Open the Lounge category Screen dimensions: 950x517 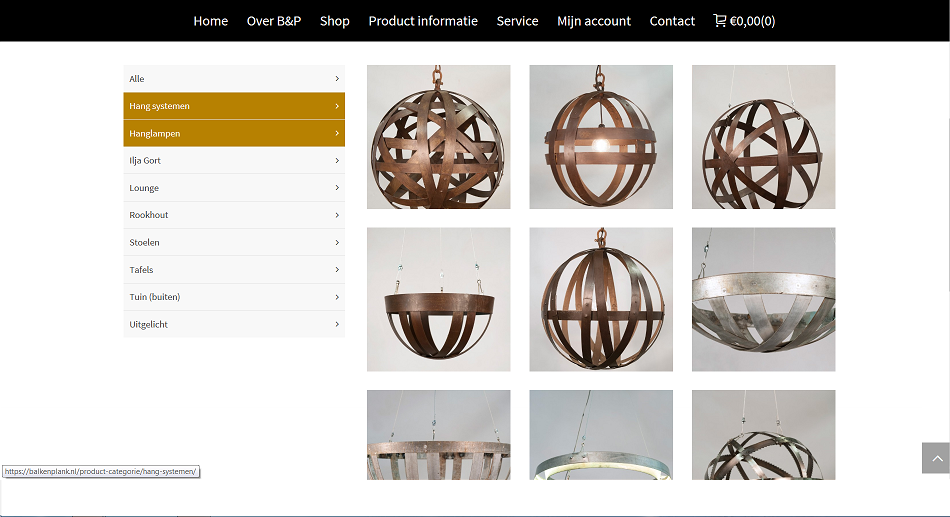234,188
